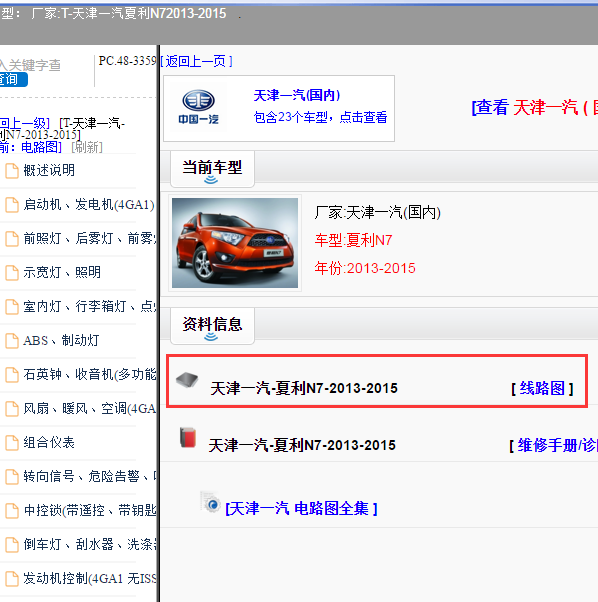Click 包含23个车型，点击查看 link
Screen dimensions: 598x602
click(x=320, y=117)
